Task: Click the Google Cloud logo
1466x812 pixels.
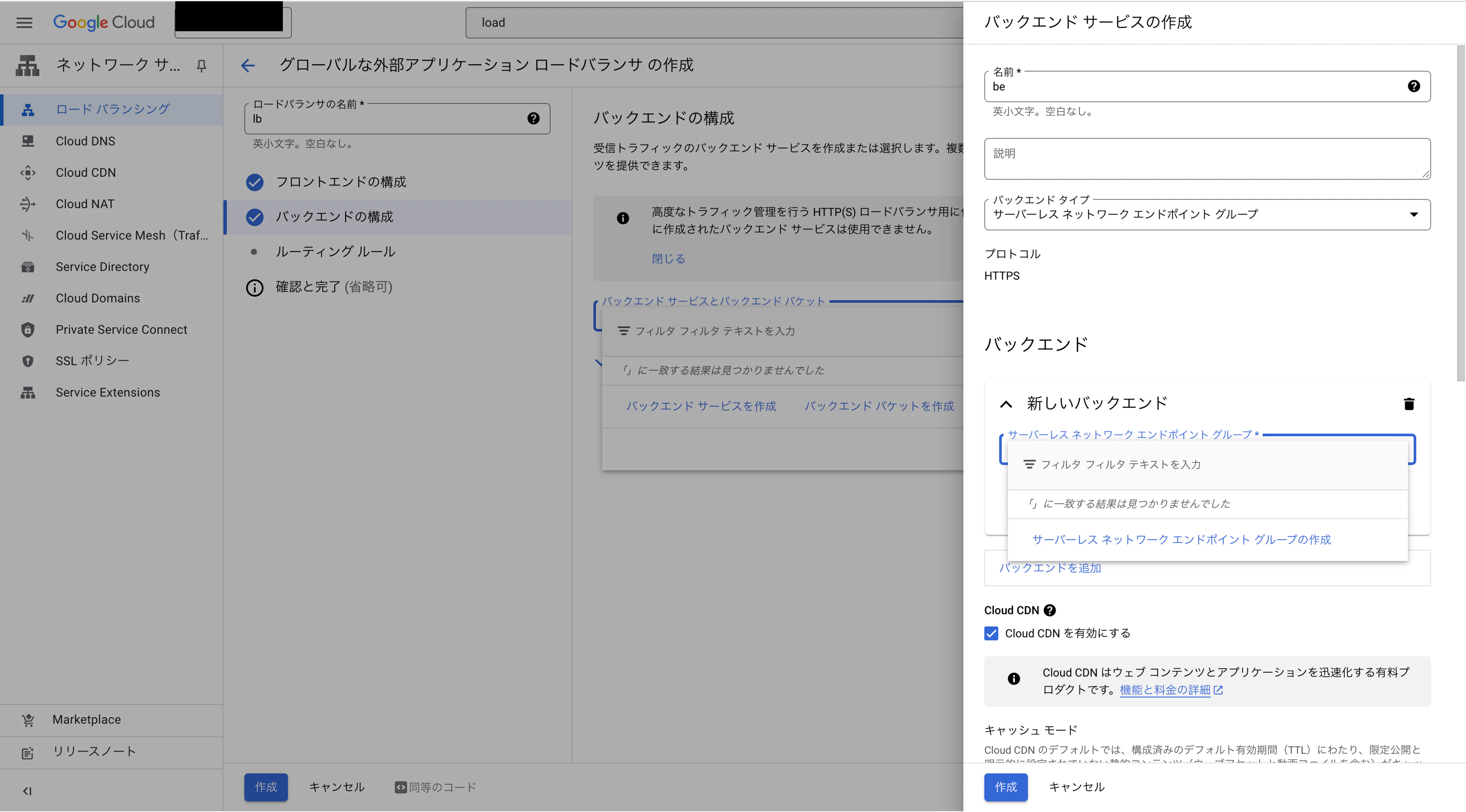Action: pos(104,22)
